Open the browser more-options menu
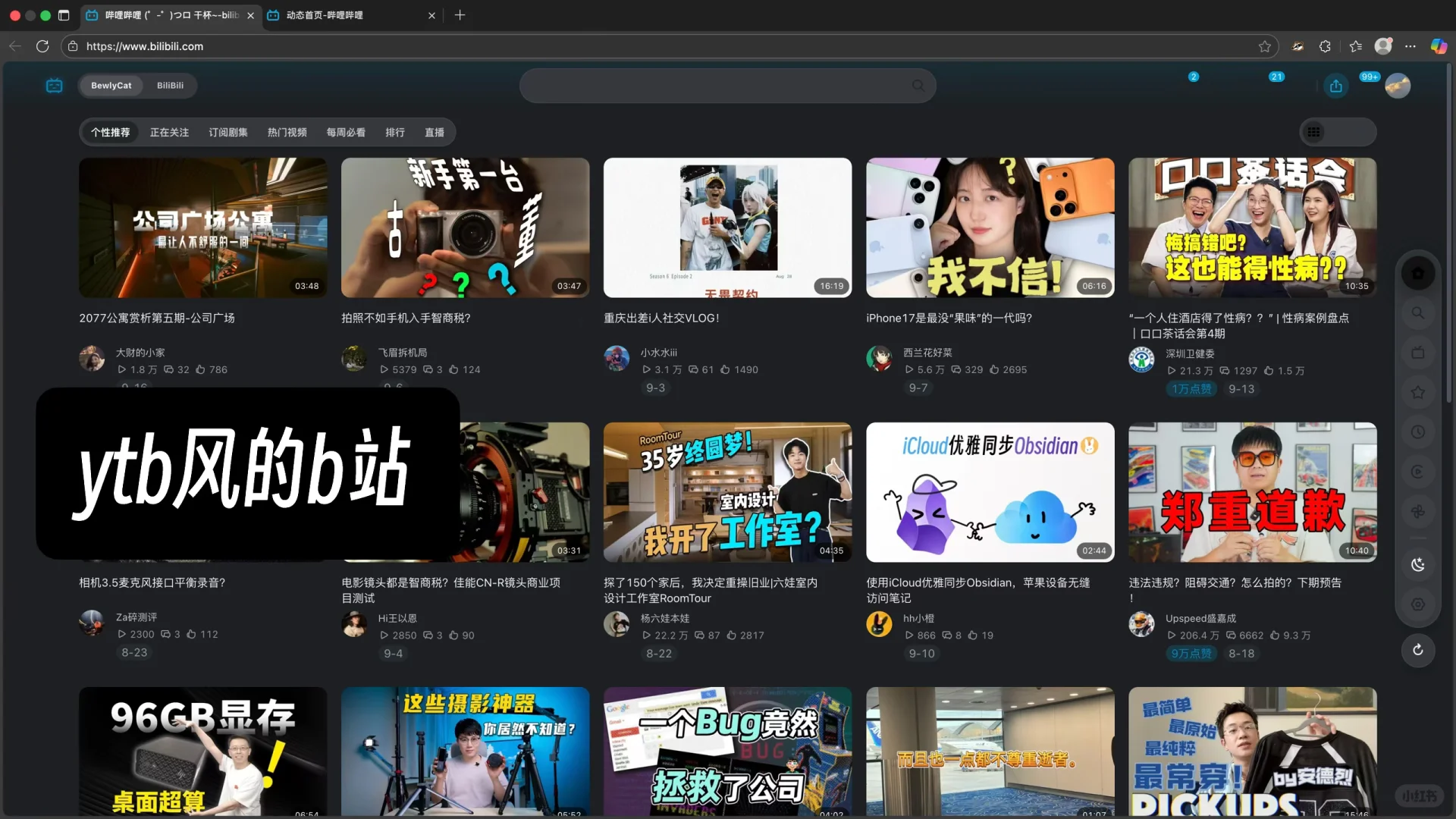Viewport: 1456px width, 819px height. coord(1410,46)
